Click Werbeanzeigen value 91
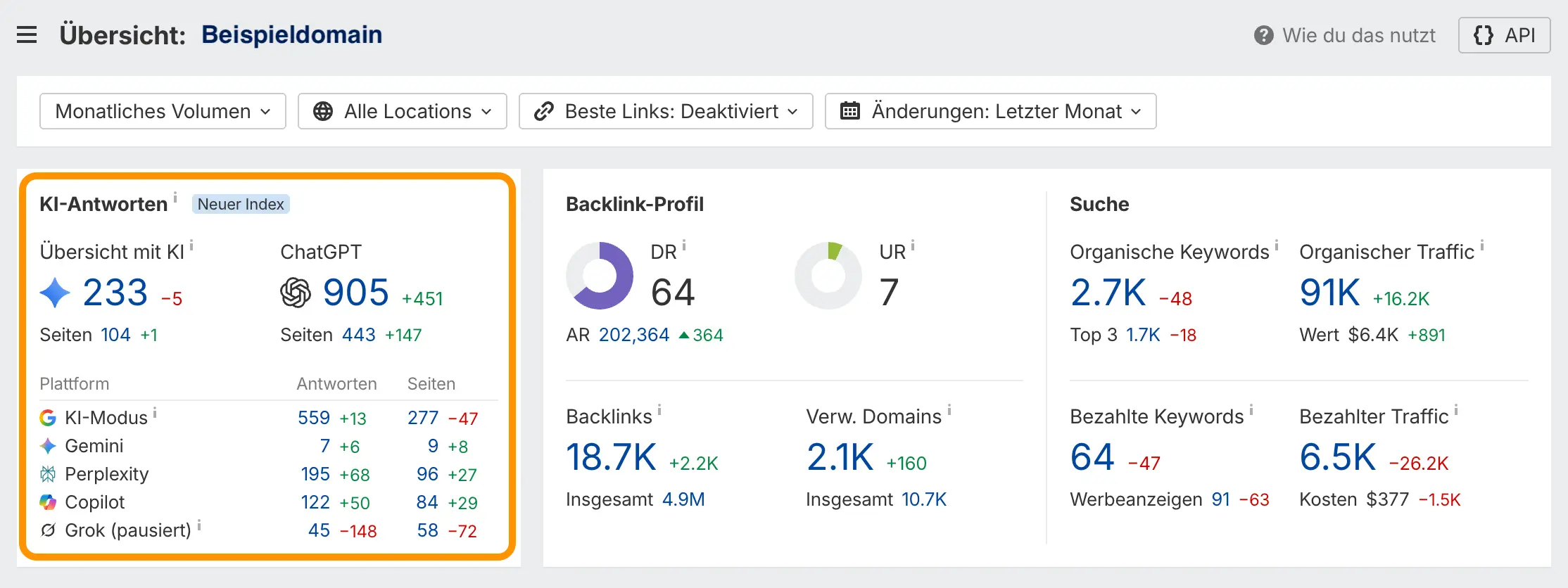 (x=1221, y=499)
